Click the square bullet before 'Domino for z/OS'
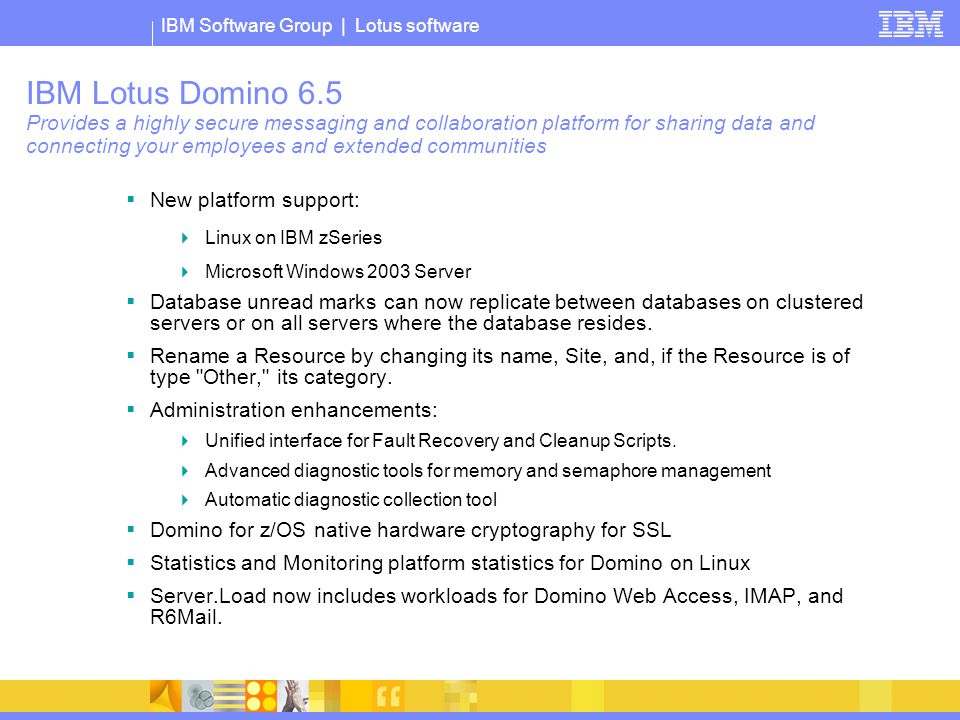Screen dimensions: 960x720 130,528
